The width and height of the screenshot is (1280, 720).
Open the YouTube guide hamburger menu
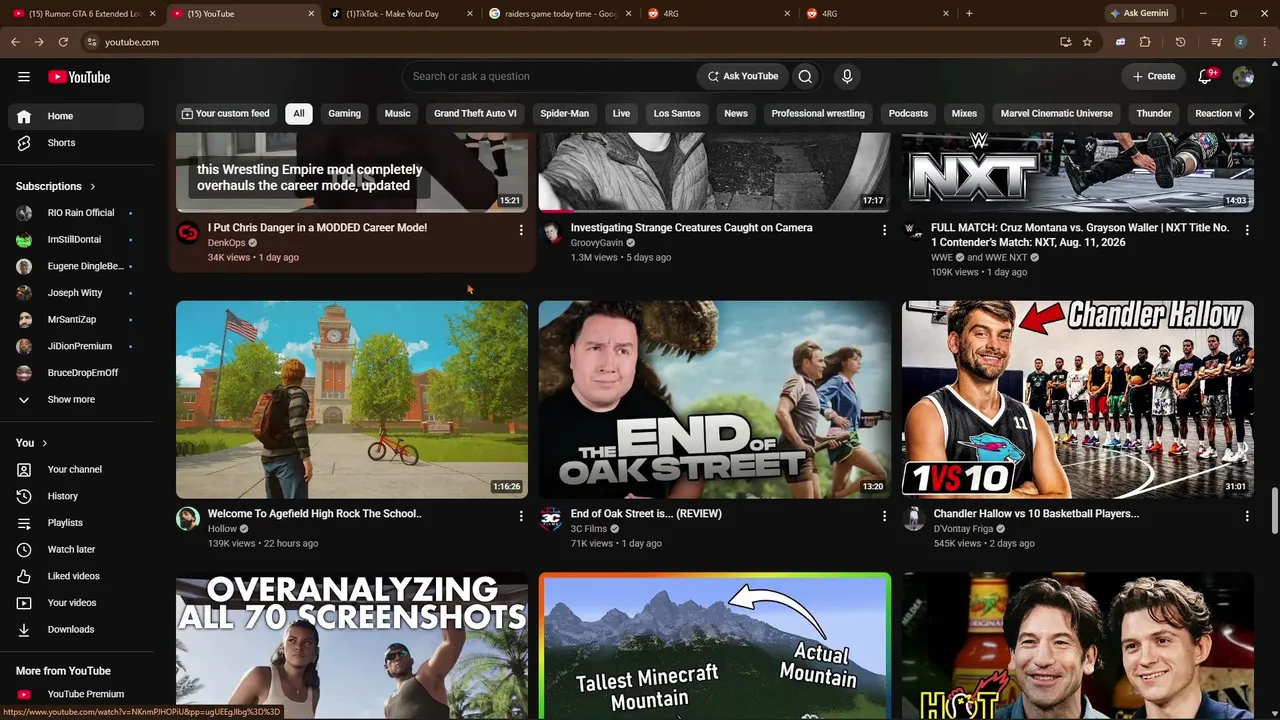(24, 77)
